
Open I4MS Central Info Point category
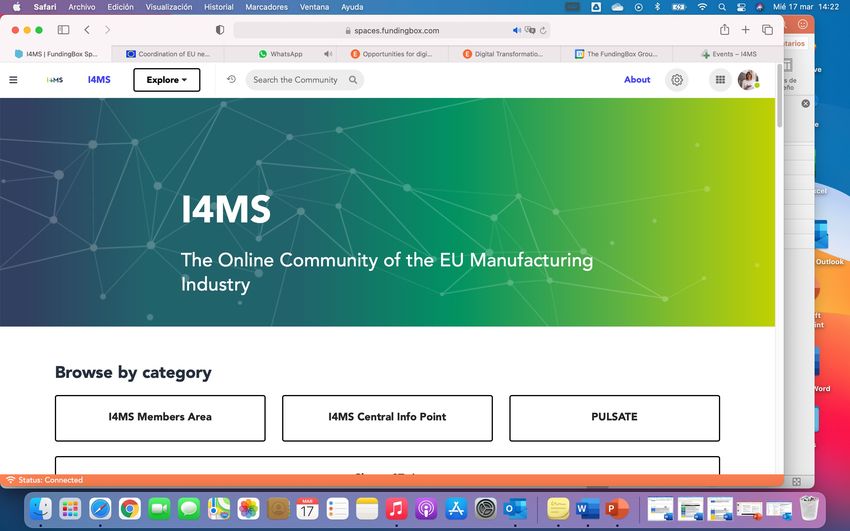387,418
